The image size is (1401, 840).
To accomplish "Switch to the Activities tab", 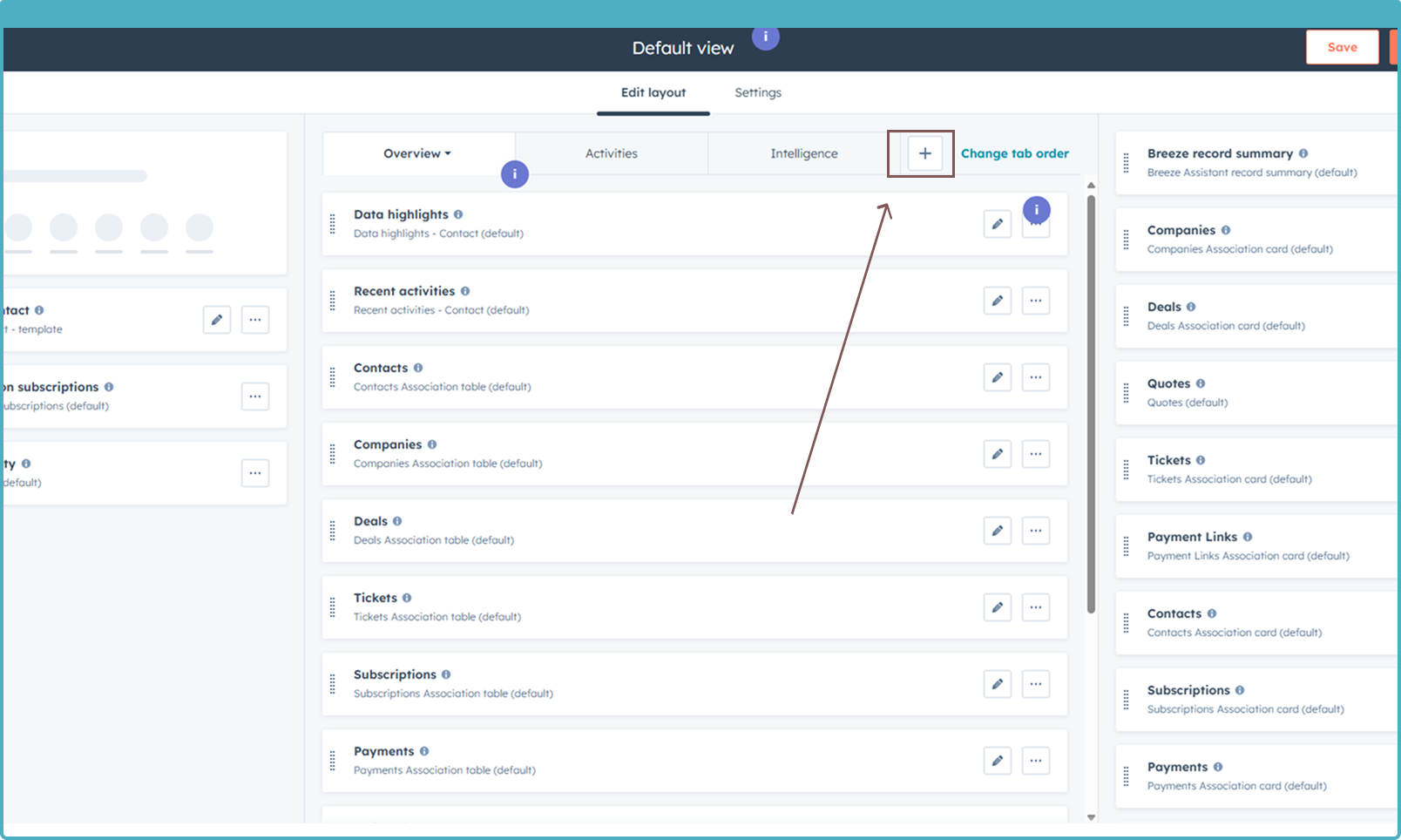I will pyautogui.click(x=611, y=153).
